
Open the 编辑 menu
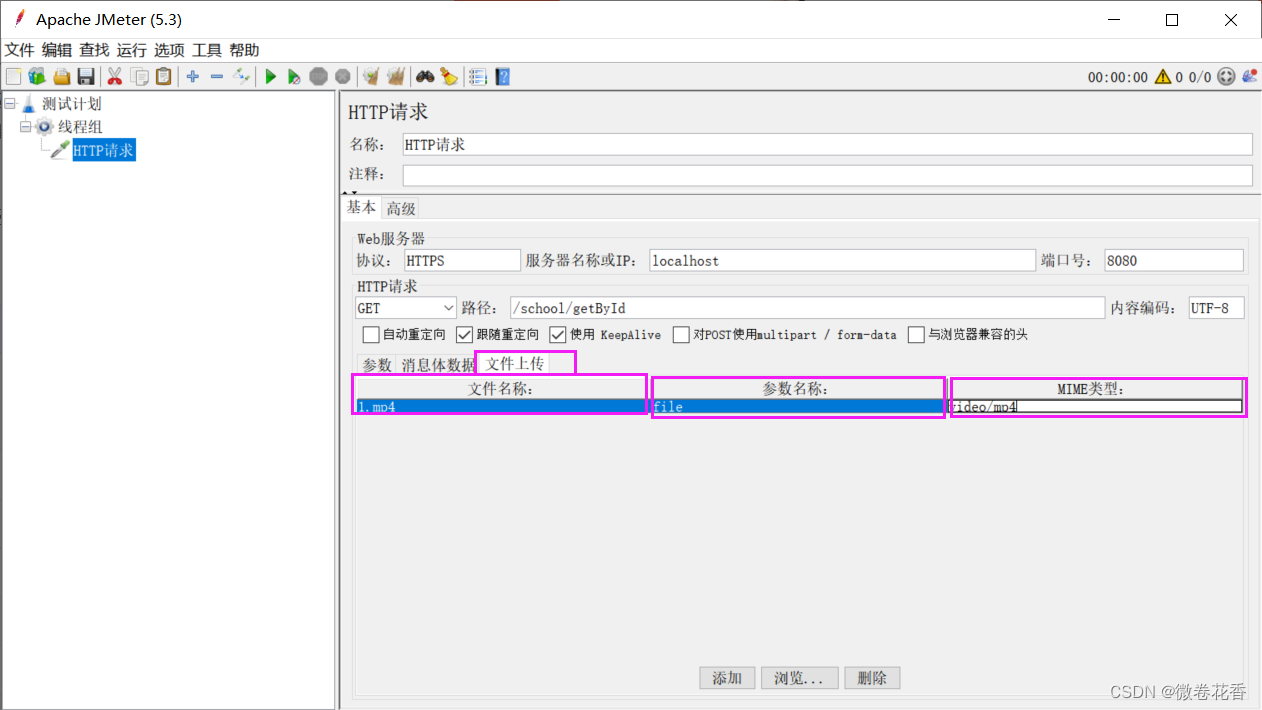[57, 50]
